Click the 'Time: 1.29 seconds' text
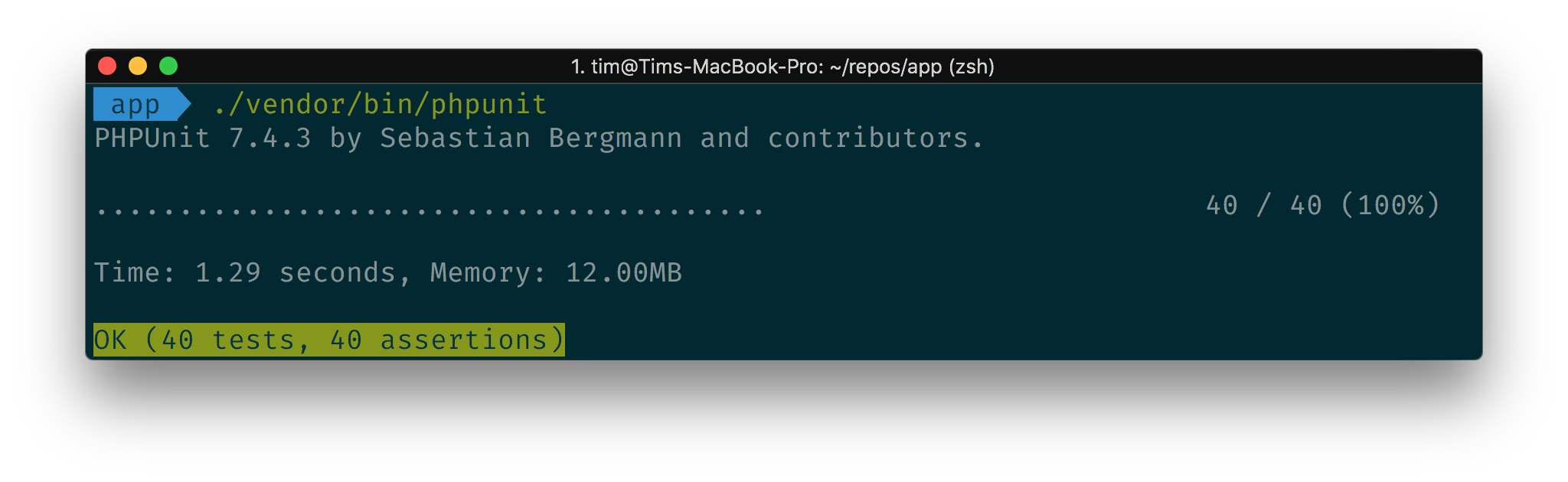 point(245,272)
